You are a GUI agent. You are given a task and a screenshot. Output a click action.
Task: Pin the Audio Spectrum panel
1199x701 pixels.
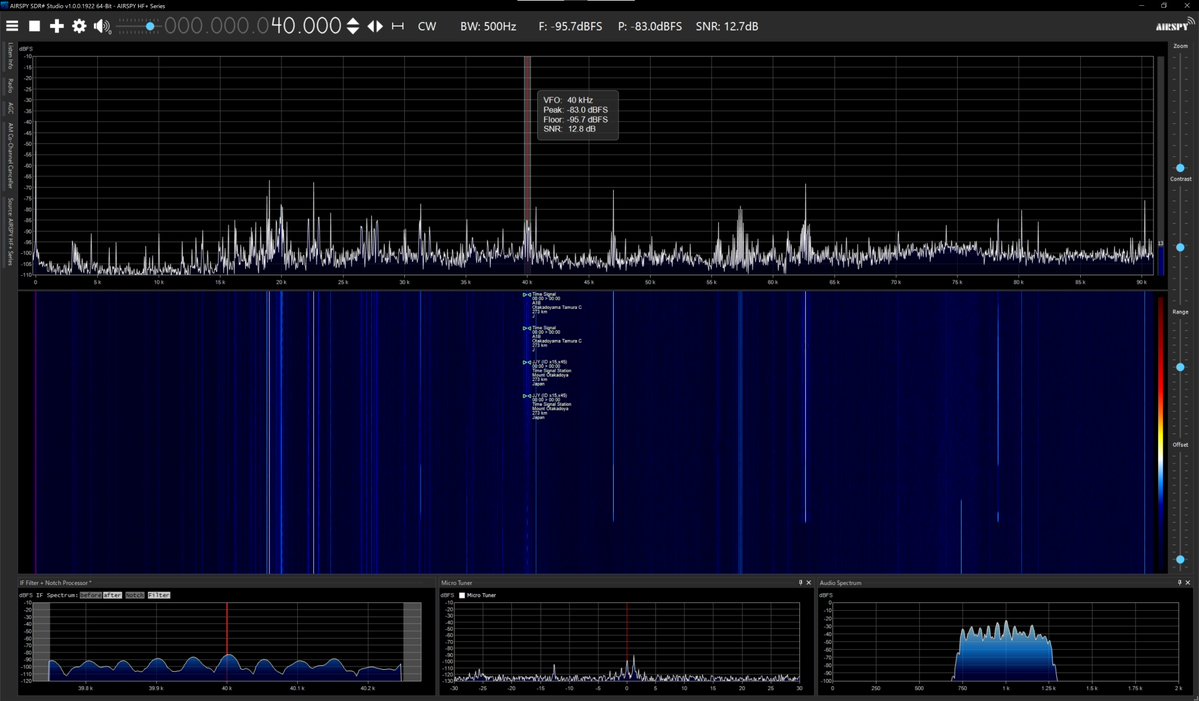[x=1179, y=583]
